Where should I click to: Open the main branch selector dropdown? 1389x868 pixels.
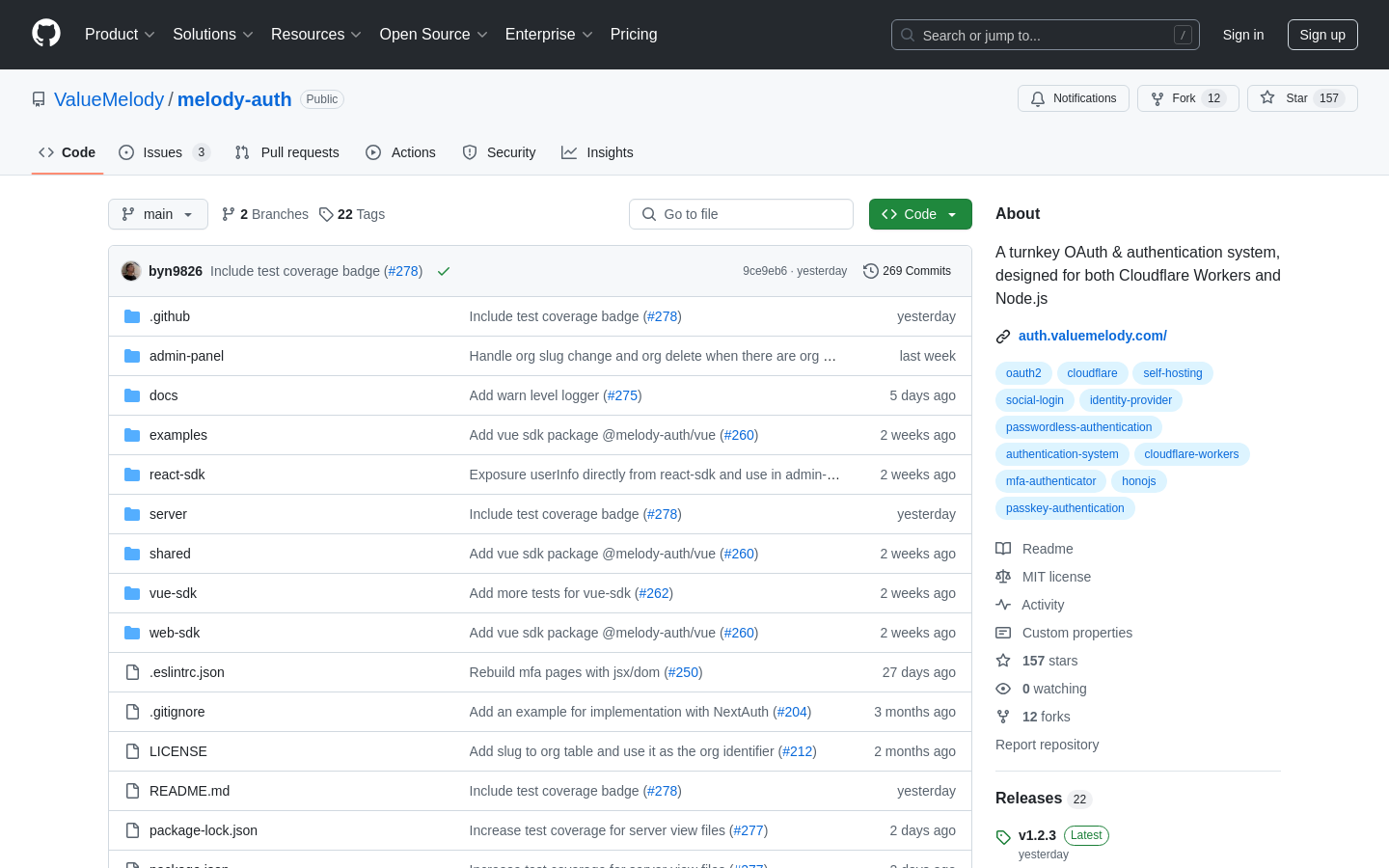tap(158, 214)
